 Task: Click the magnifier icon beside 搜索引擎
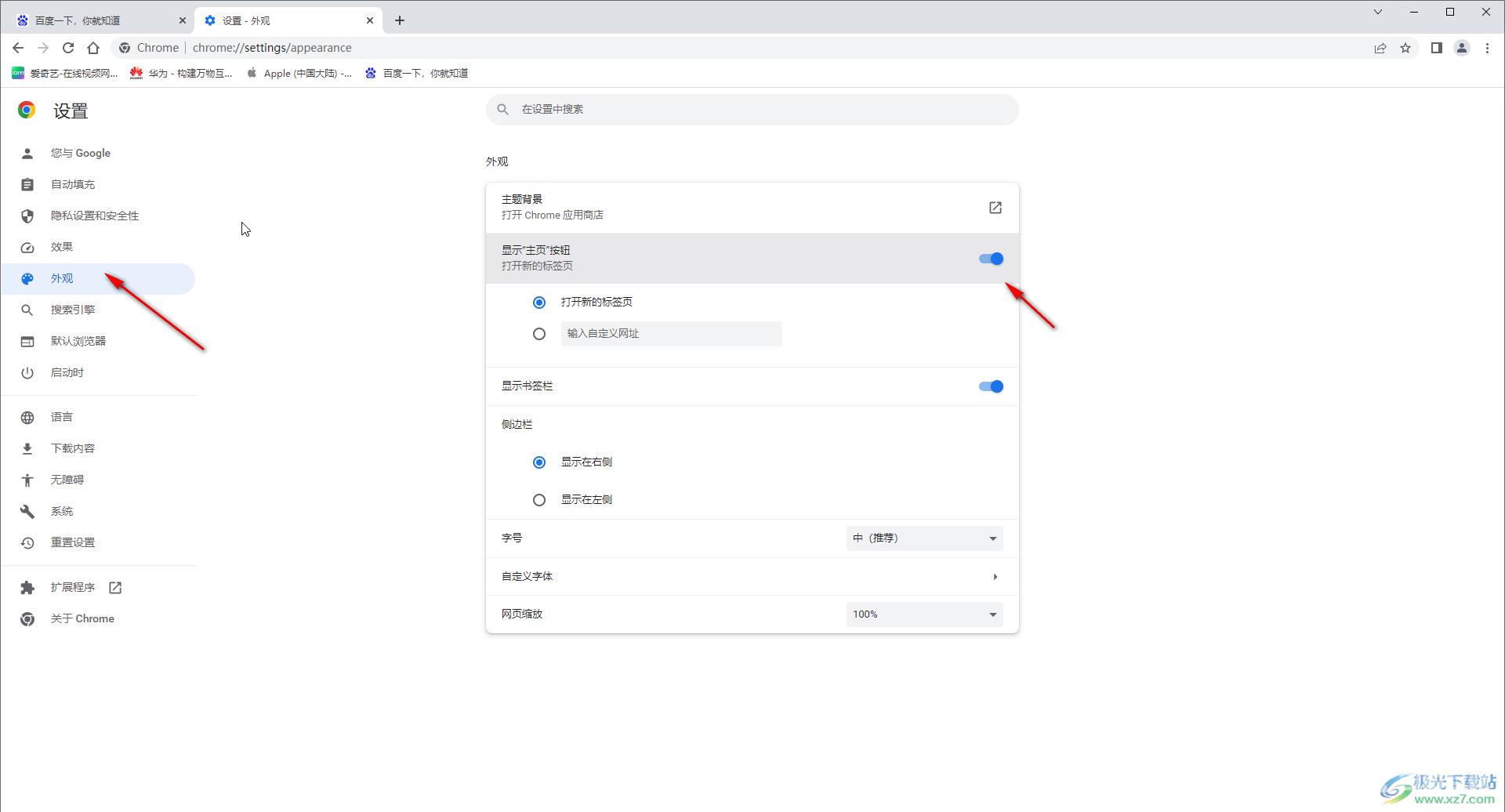click(x=27, y=310)
